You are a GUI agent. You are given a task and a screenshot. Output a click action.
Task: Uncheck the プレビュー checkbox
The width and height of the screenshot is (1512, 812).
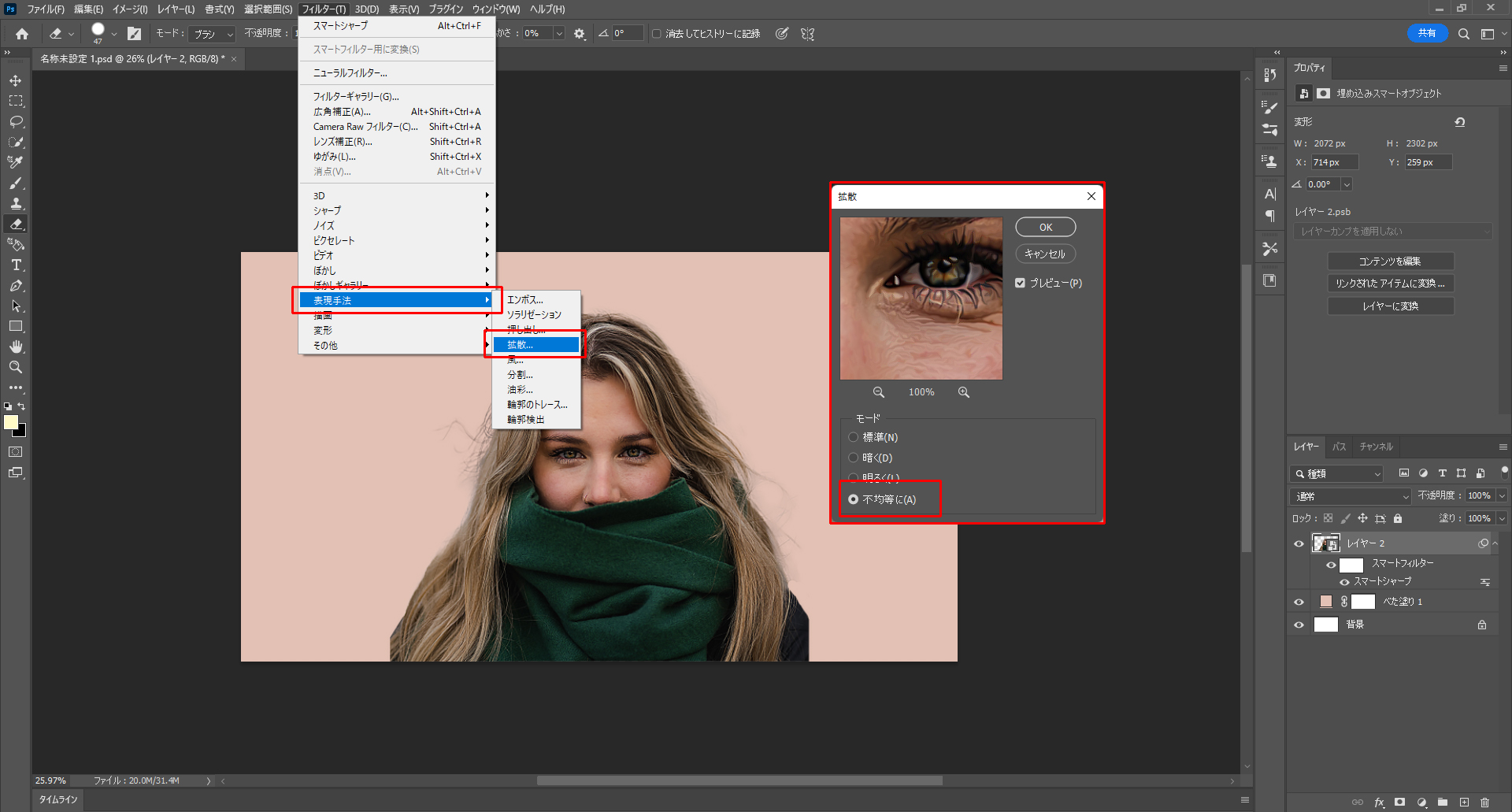[1021, 283]
